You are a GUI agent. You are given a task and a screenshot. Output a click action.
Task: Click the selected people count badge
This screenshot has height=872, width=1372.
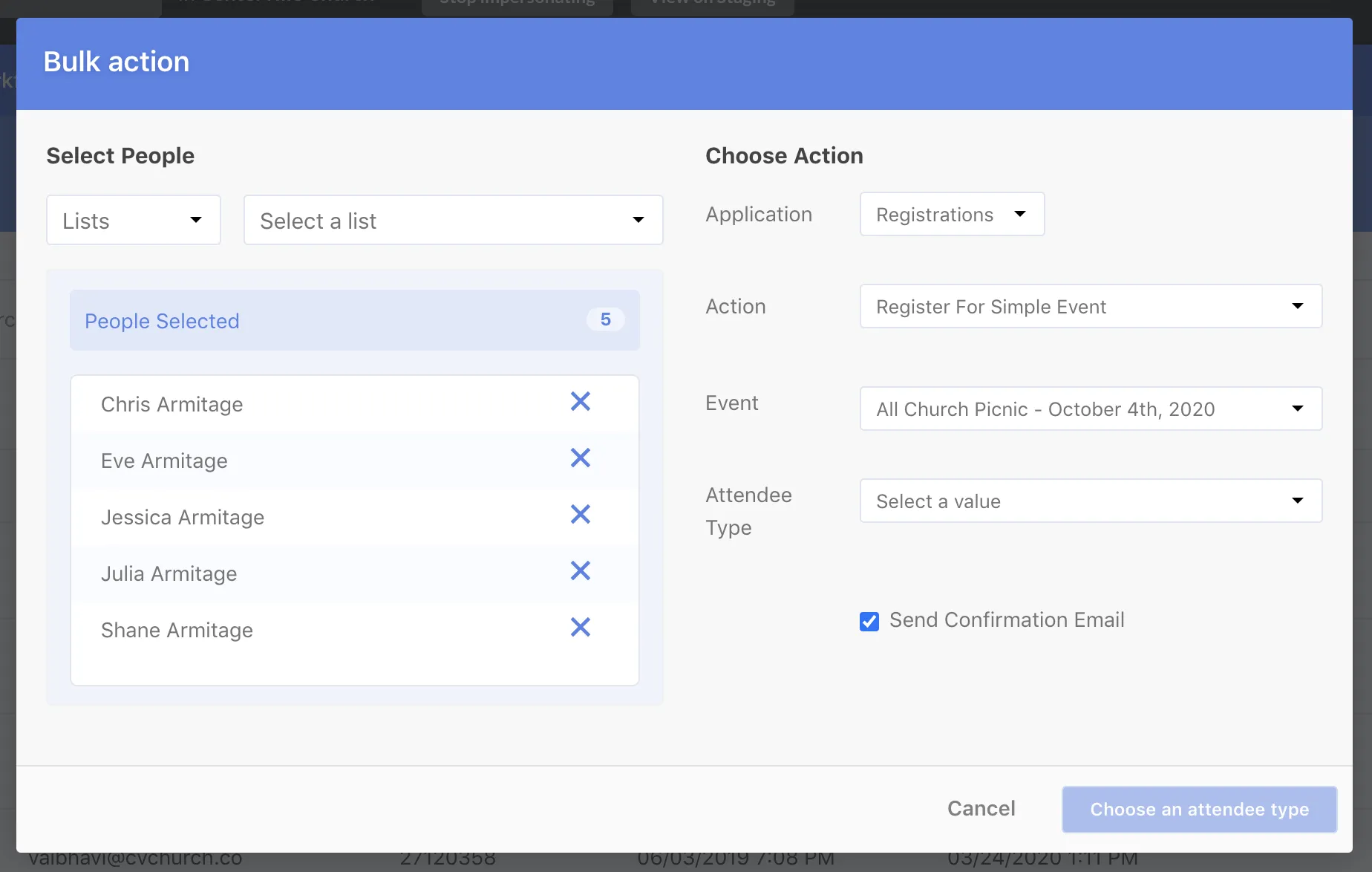[x=605, y=319]
